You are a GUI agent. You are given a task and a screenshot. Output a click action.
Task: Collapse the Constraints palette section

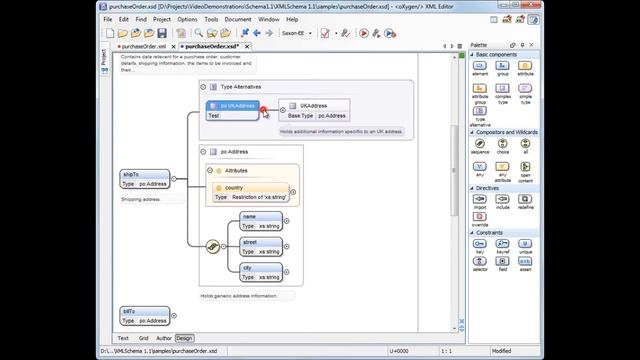pos(472,233)
